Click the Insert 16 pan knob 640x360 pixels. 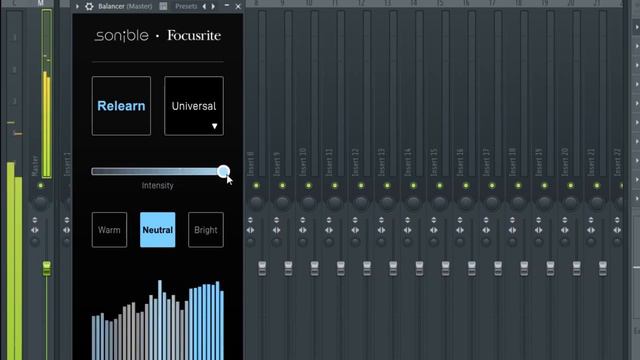[x=466, y=202]
